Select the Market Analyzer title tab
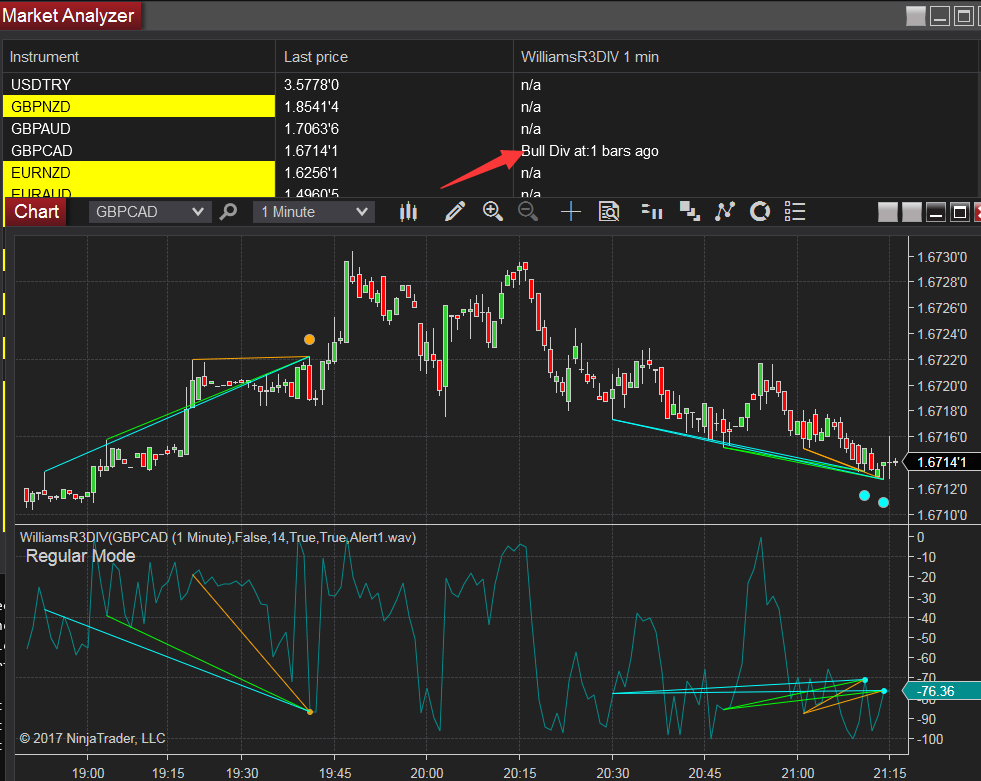 point(69,15)
